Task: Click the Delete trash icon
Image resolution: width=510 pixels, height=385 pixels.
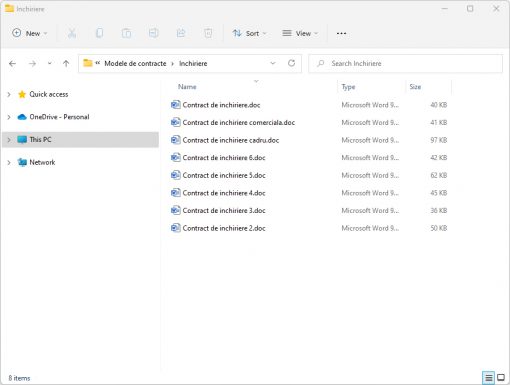Action: coord(208,33)
